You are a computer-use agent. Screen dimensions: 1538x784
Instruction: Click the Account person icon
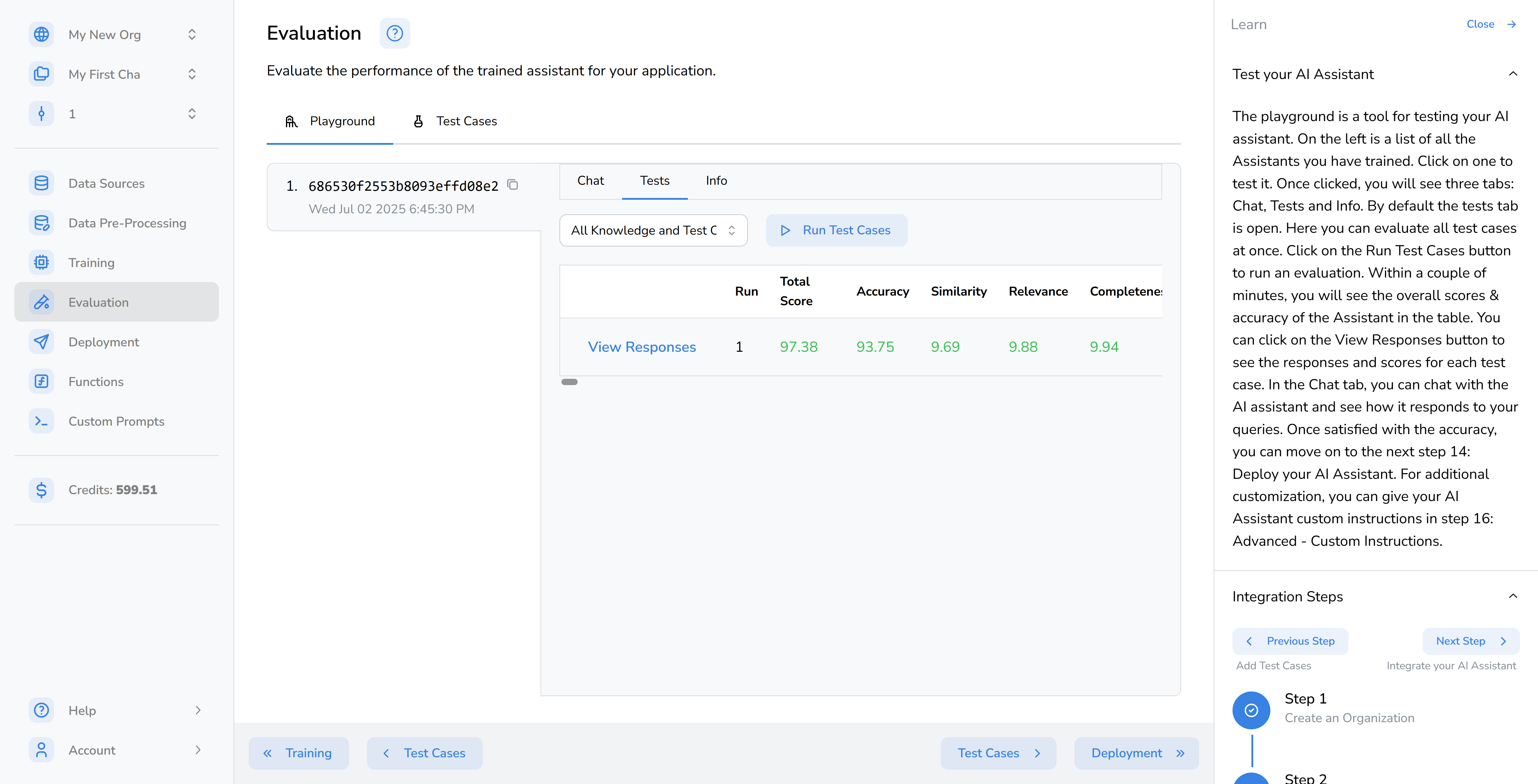click(41, 750)
